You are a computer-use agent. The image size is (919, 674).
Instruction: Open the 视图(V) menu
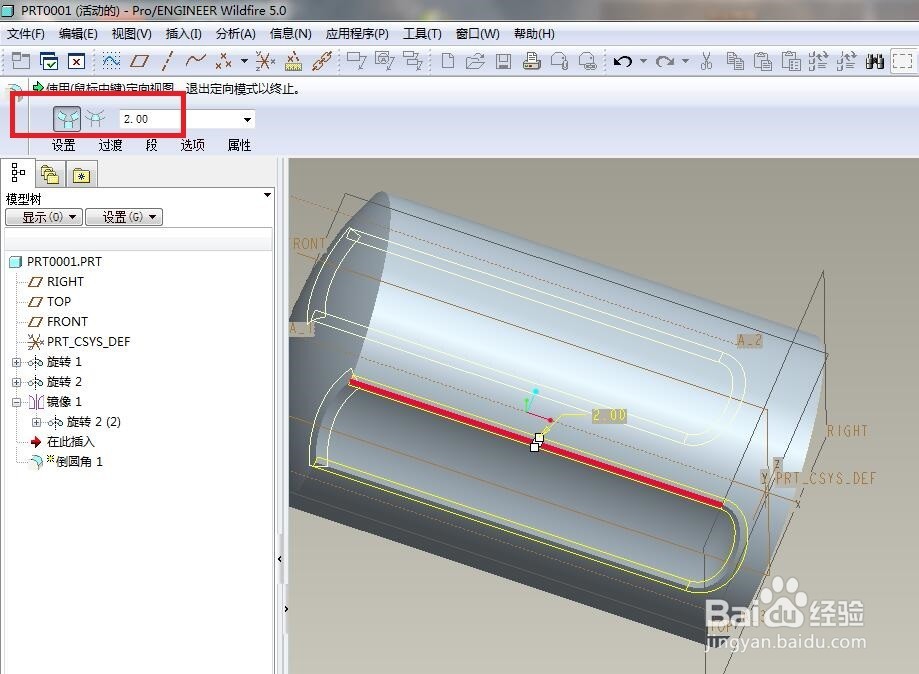click(x=131, y=33)
